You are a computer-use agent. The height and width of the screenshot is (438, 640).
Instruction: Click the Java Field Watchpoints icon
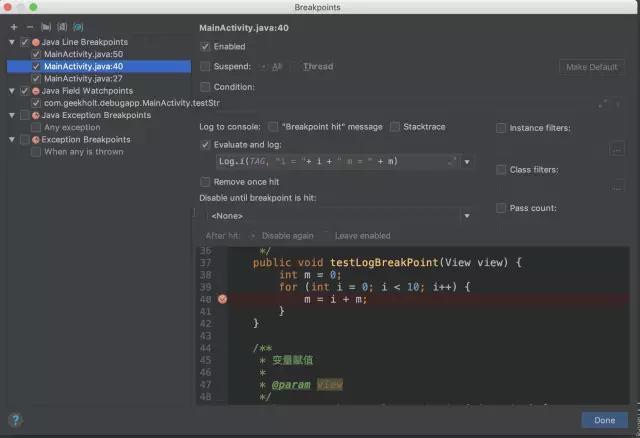(x=36, y=91)
